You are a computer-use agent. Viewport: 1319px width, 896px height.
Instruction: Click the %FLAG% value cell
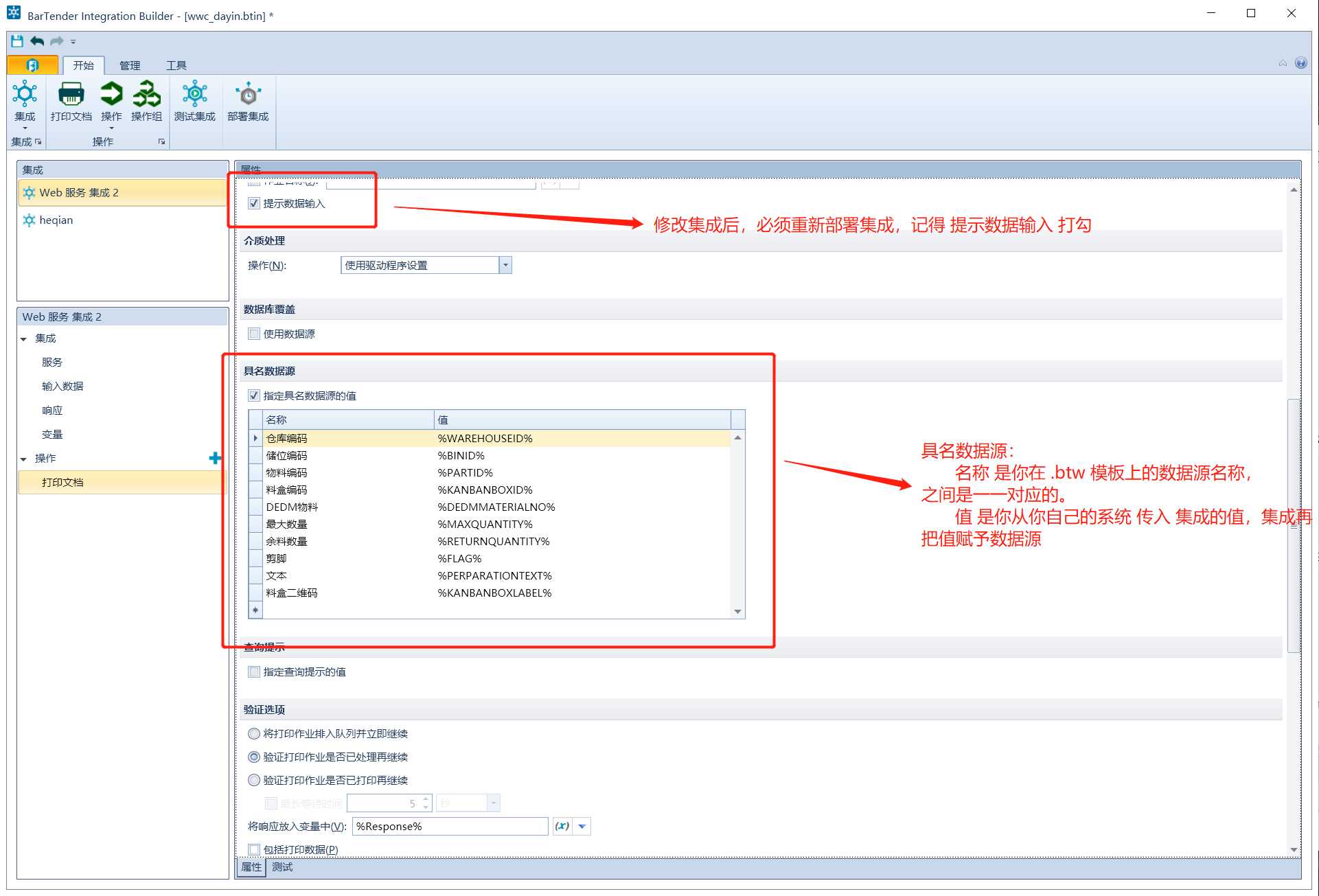pyautogui.click(x=582, y=558)
